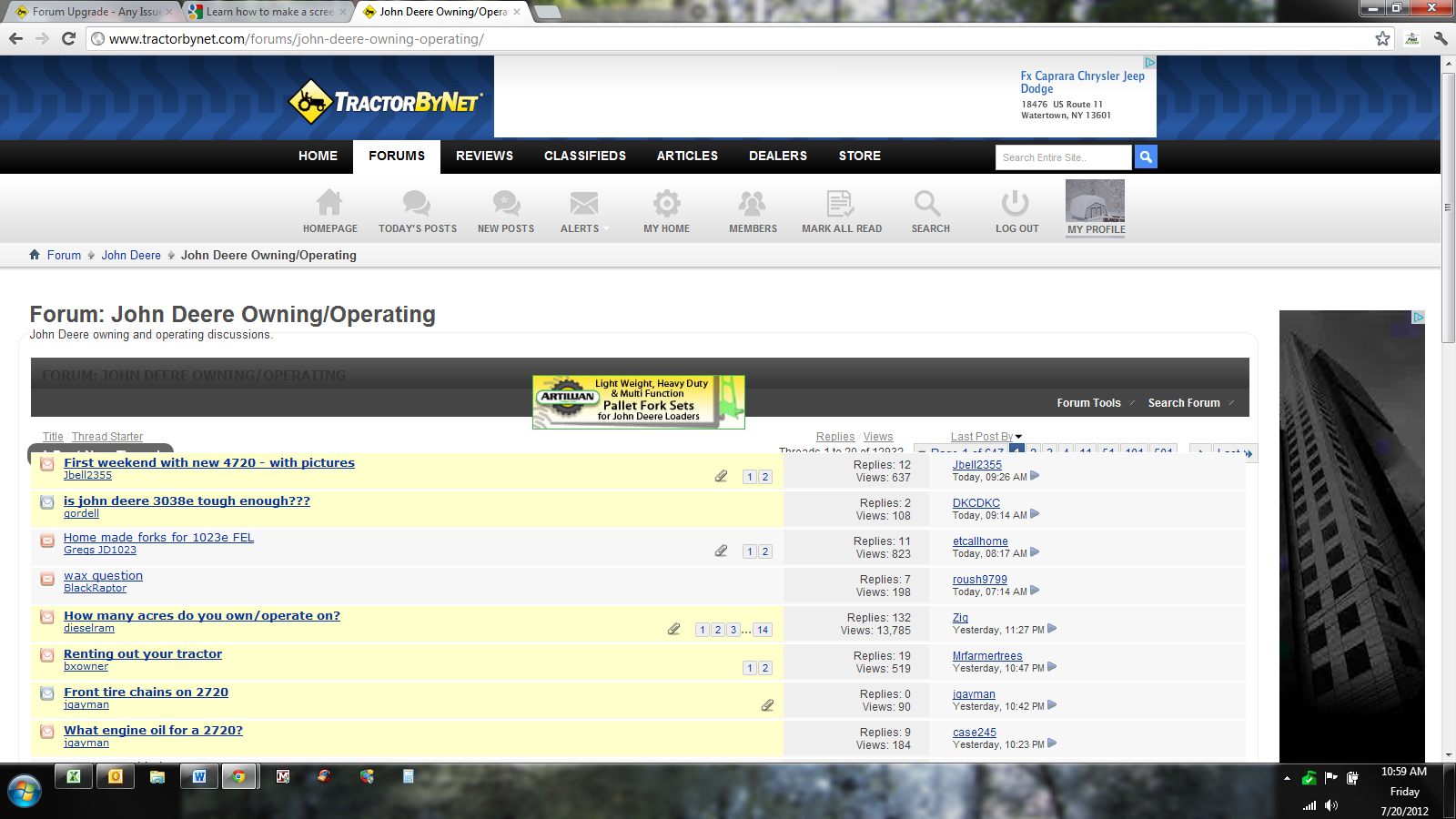Reload the page with the refresh button
This screenshot has height=819, width=1456.
(x=68, y=38)
